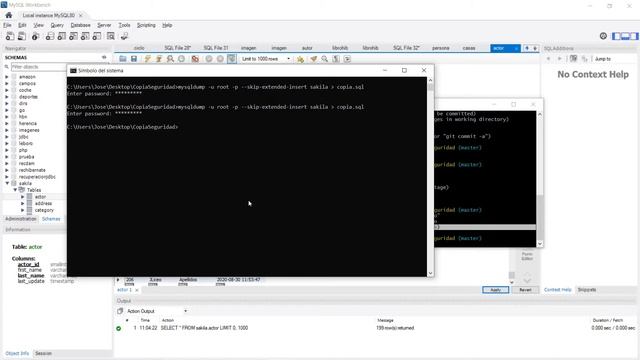Expand the recuperacionjdbc schema
Screen dimensions: 640x360
coord(7,177)
